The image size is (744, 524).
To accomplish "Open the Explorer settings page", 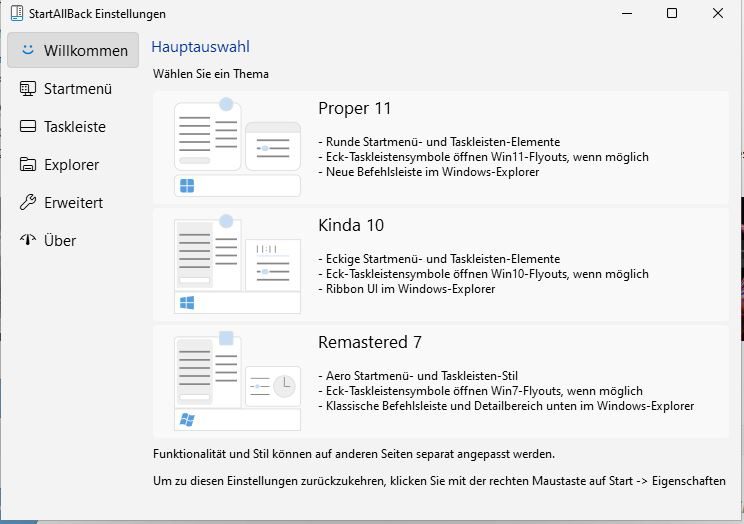I will pyautogui.click(x=73, y=164).
